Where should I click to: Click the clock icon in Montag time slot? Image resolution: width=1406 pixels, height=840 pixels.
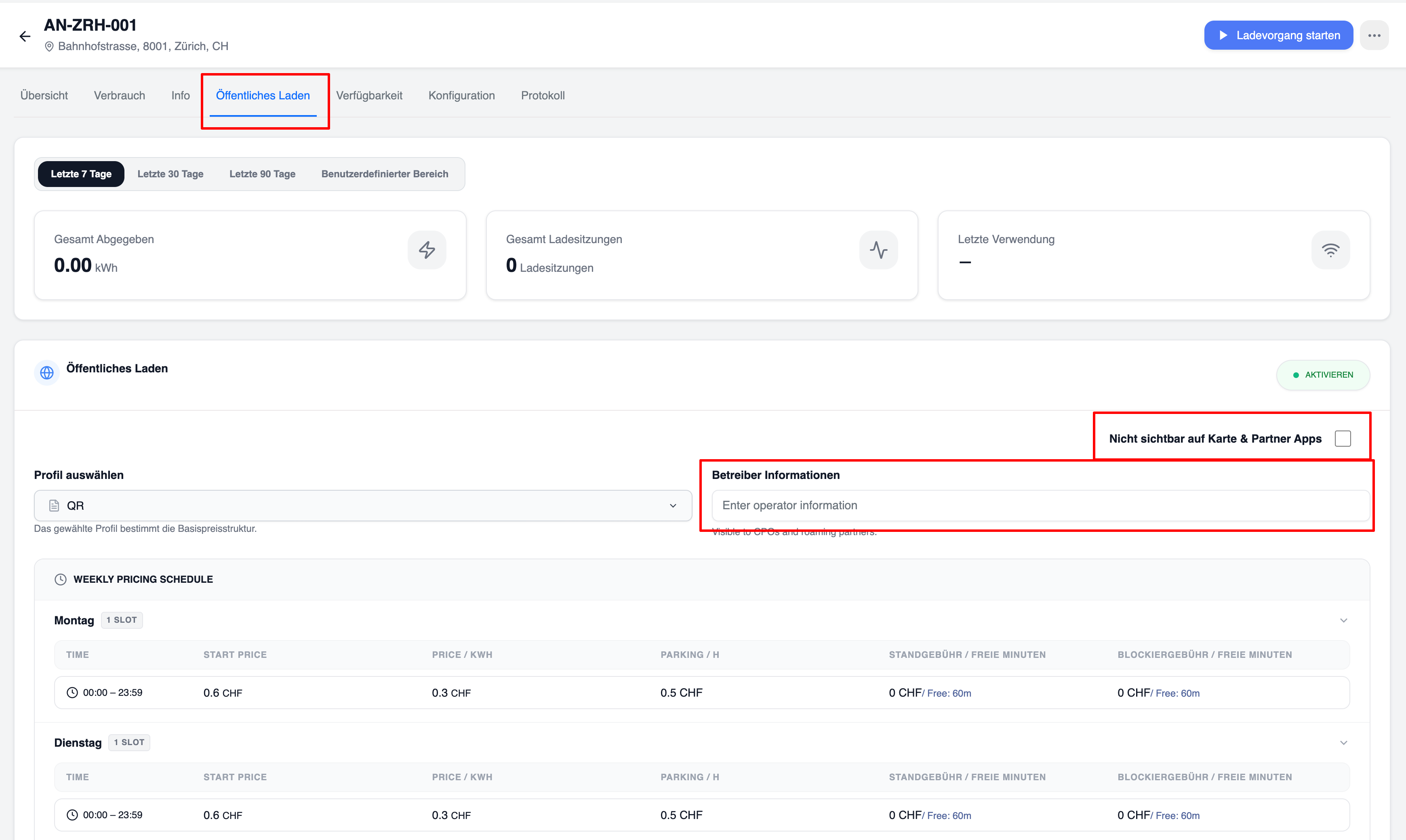click(x=72, y=692)
